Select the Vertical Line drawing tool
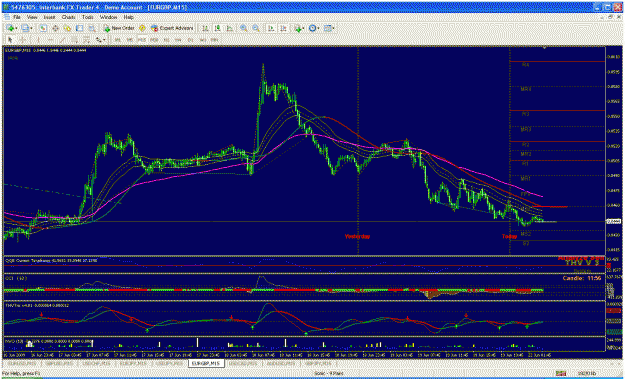The height and width of the screenshot is (379, 625). pyautogui.click(x=38, y=40)
